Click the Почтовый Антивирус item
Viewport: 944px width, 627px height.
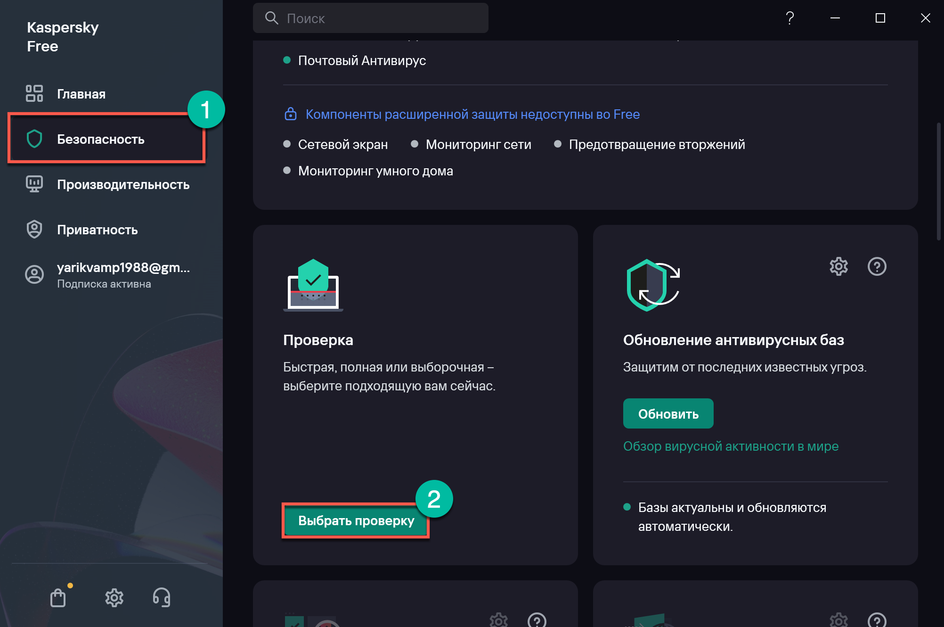coord(362,60)
